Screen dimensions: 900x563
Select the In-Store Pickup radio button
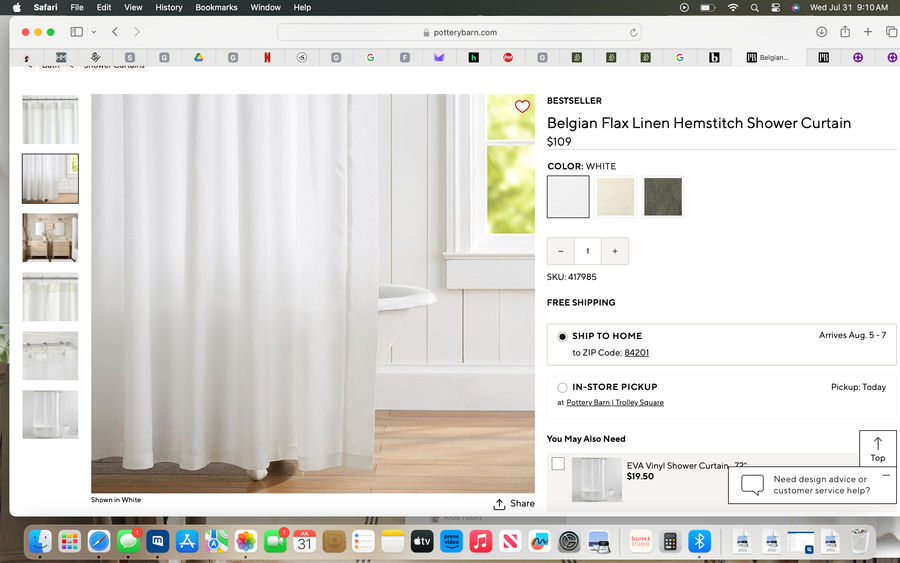tap(562, 387)
